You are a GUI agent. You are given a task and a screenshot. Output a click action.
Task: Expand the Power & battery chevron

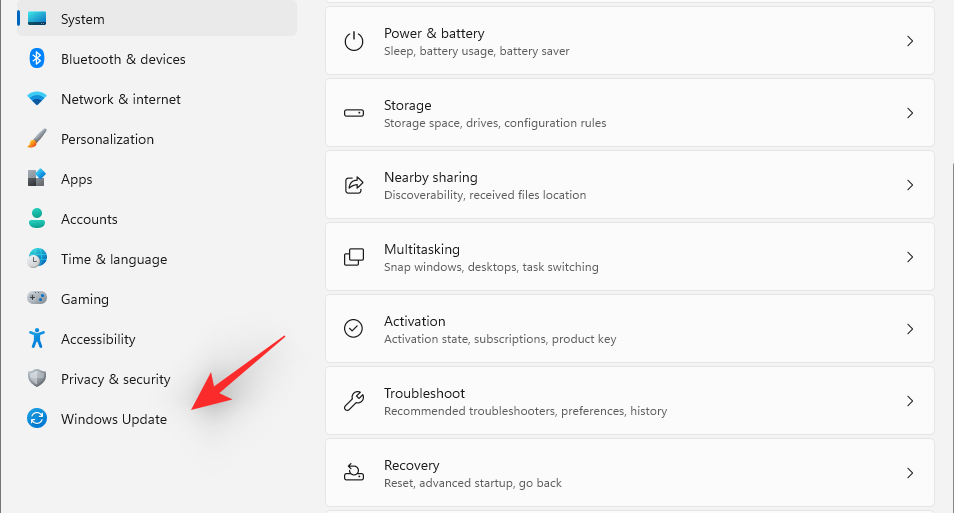tap(909, 41)
